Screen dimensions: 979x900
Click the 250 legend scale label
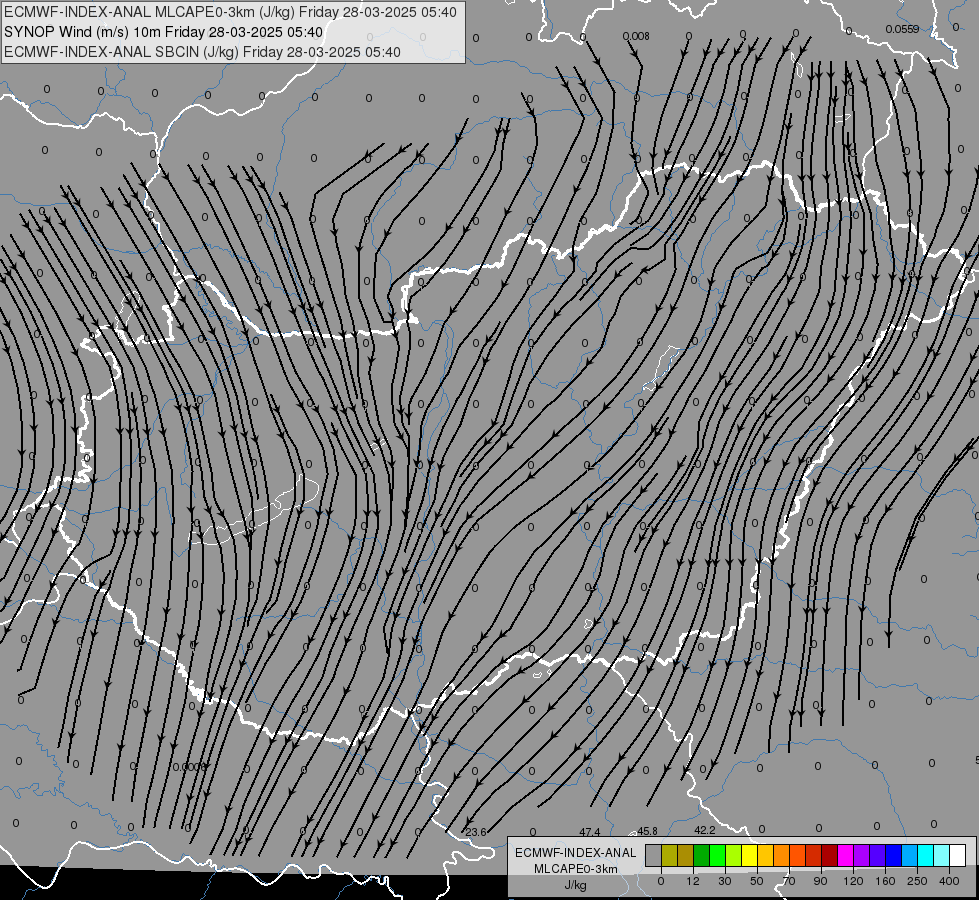[x=917, y=881]
